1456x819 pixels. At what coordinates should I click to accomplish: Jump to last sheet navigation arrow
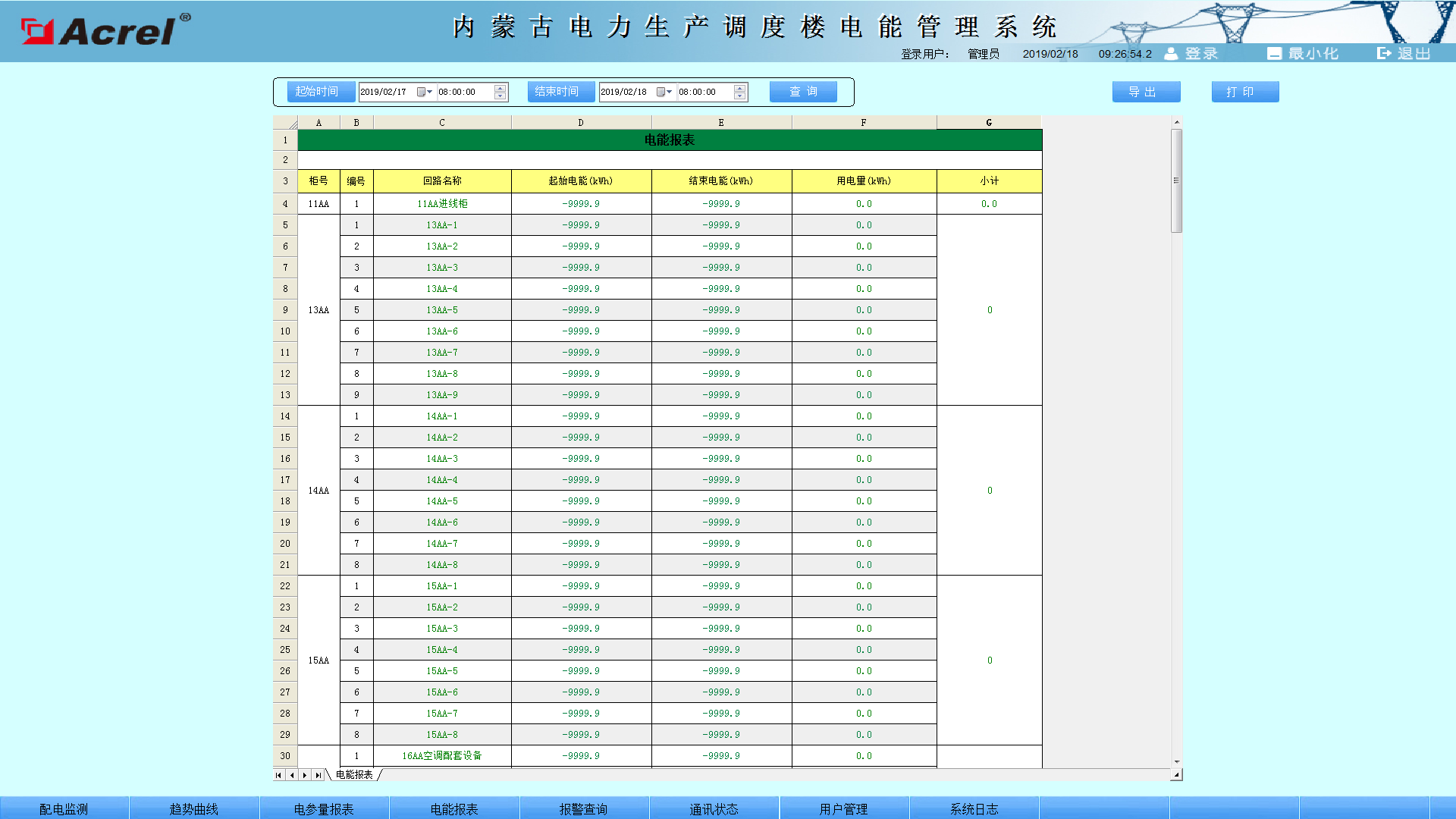coord(318,775)
